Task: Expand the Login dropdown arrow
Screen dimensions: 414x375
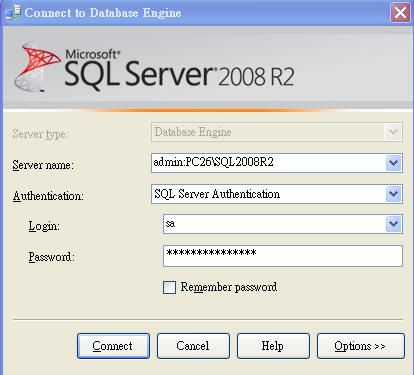Action: click(x=394, y=224)
